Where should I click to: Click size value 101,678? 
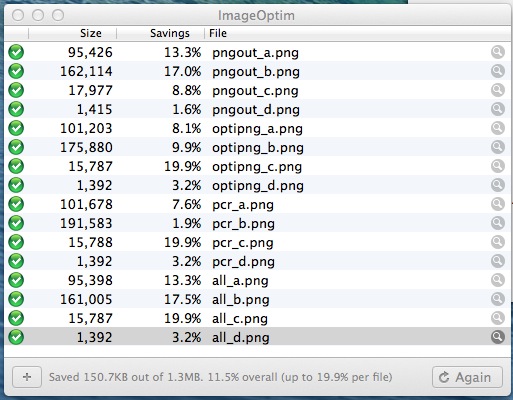pyautogui.click(x=86, y=204)
